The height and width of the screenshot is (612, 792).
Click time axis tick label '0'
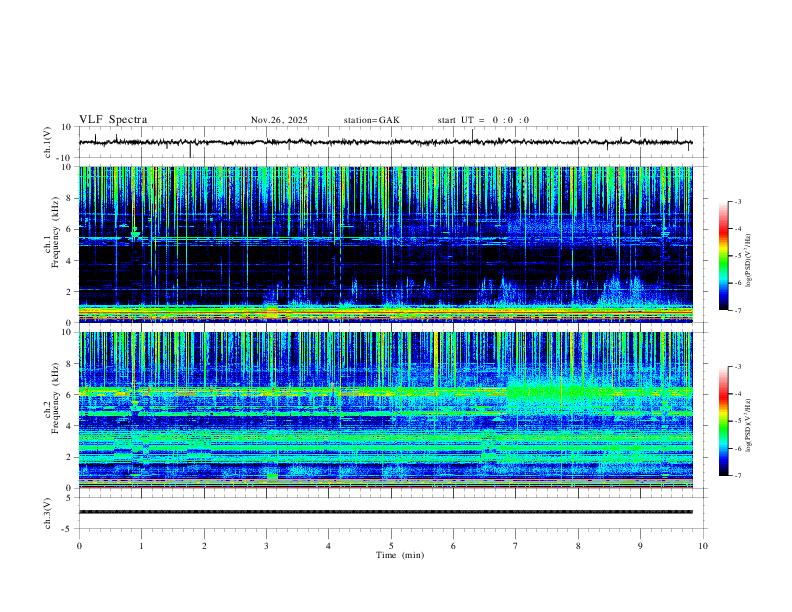79,546
